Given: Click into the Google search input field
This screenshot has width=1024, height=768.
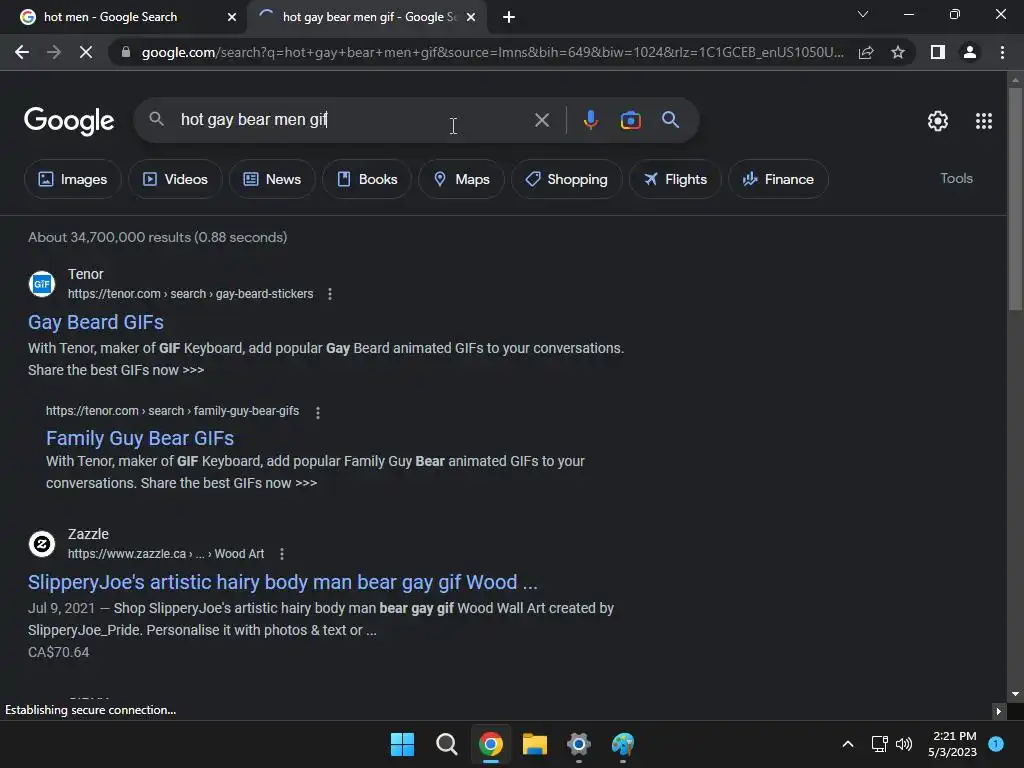Looking at the screenshot, I should coord(353,120).
